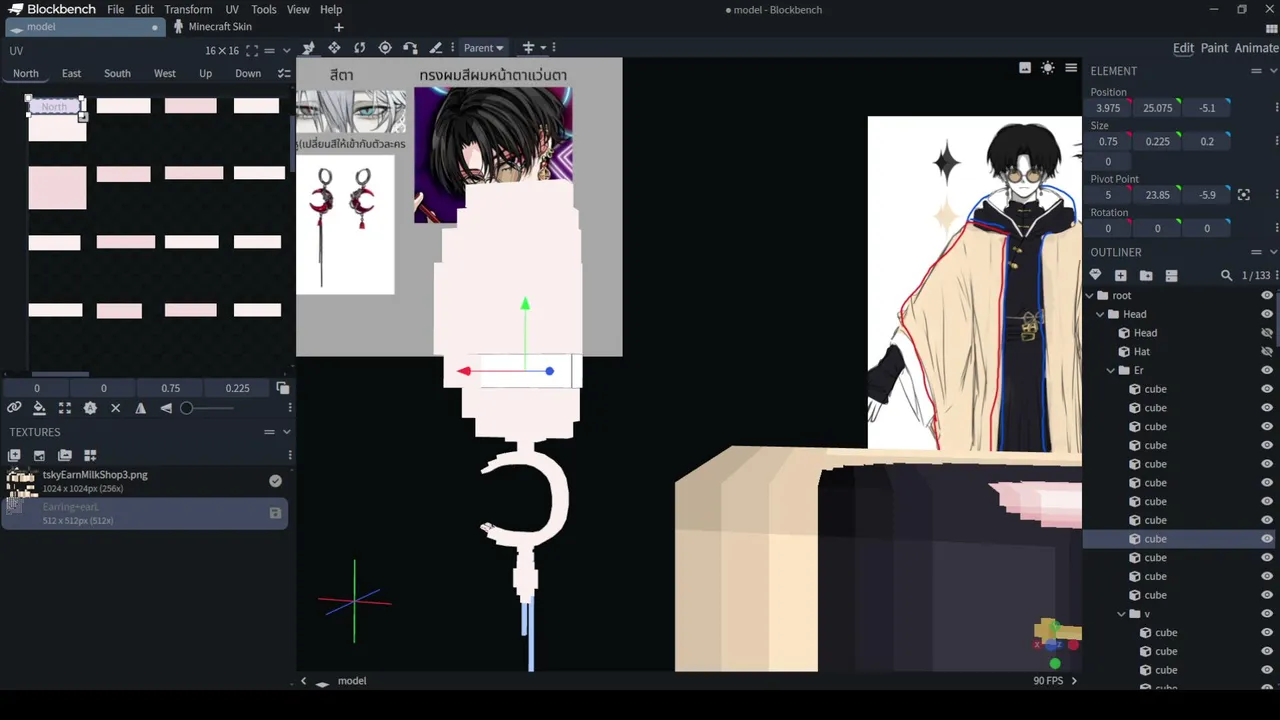Open the viewport hamburger menu
Viewport: 1280px width, 720px height.
tap(1071, 68)
